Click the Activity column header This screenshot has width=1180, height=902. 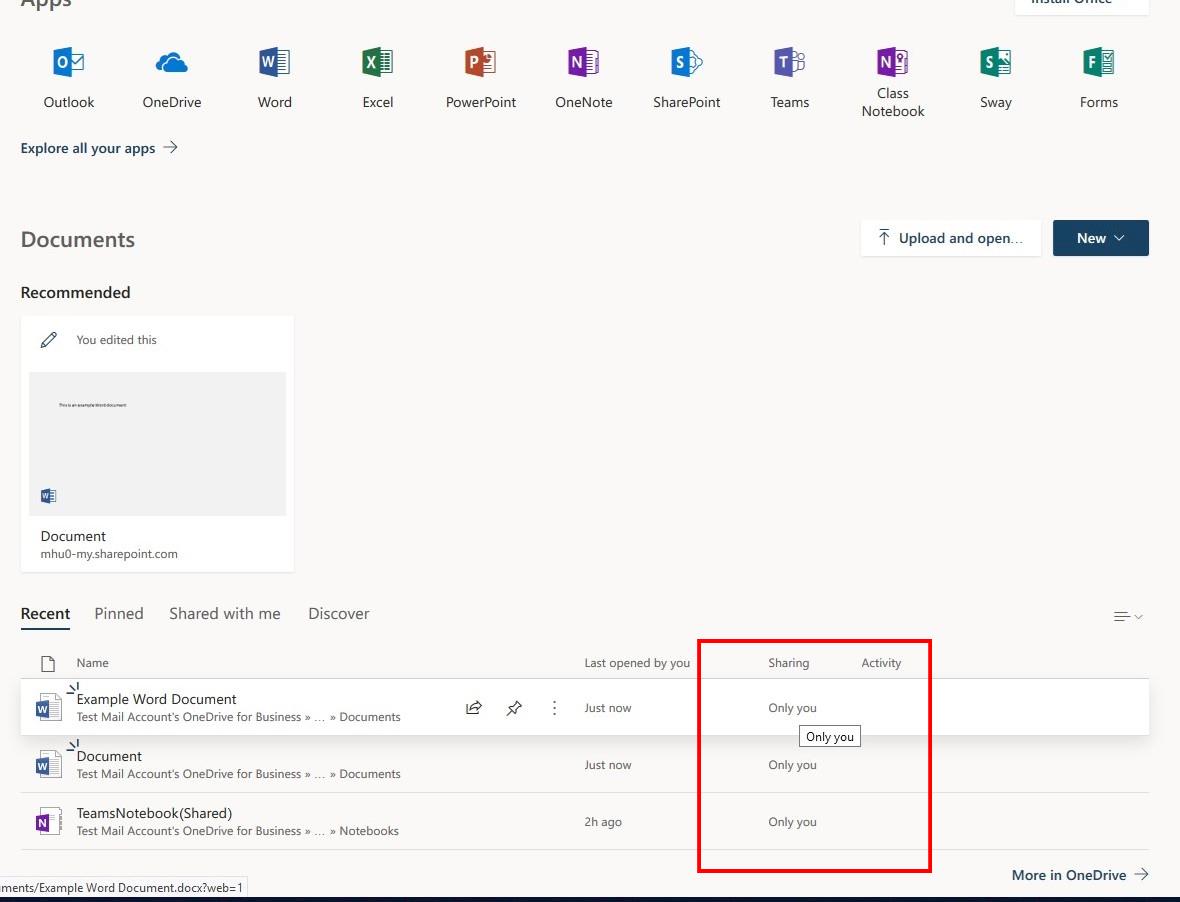881,663
